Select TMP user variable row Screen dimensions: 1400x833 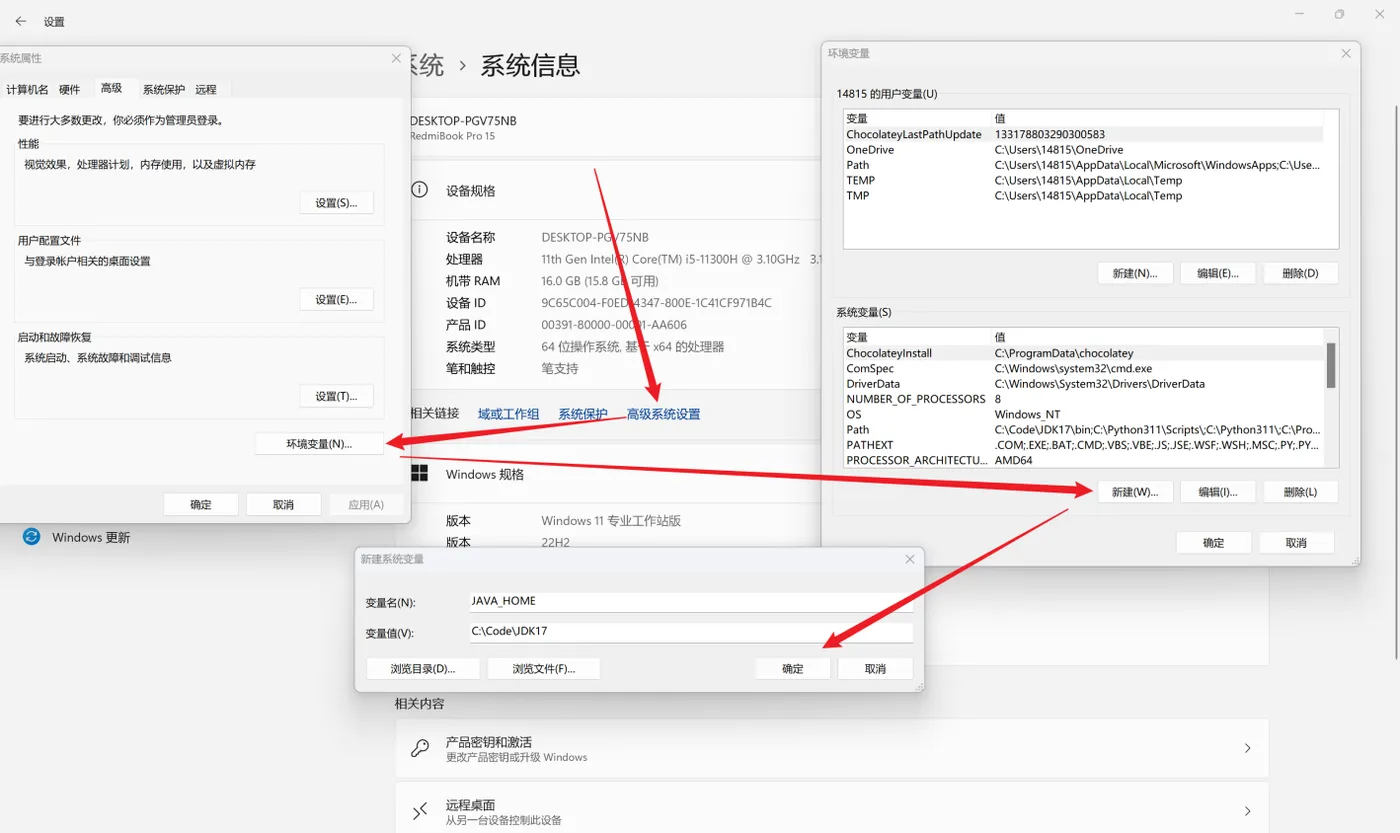coord(1084,196)
